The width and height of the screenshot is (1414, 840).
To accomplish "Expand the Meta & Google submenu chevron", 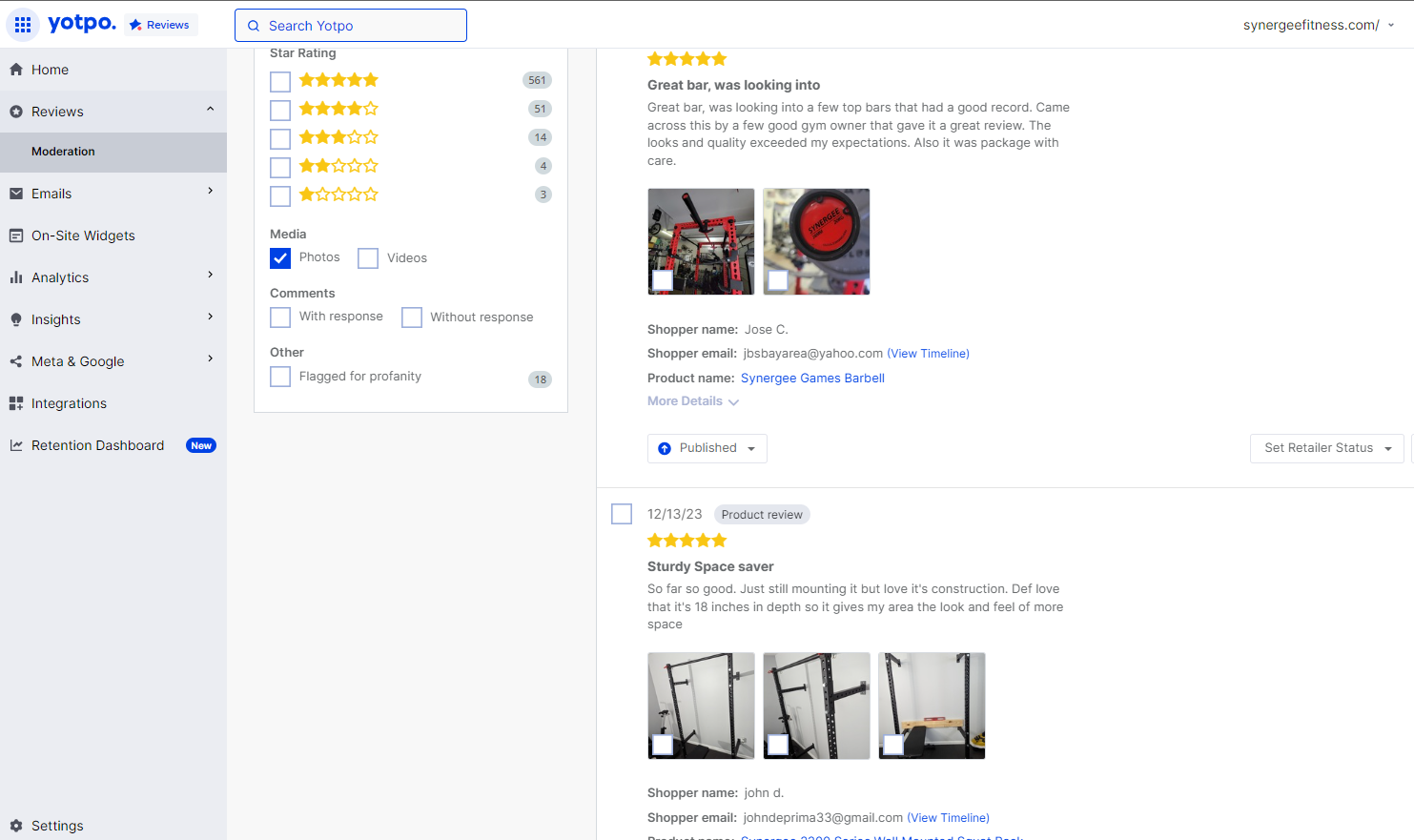I will click(x=211, y=359).
